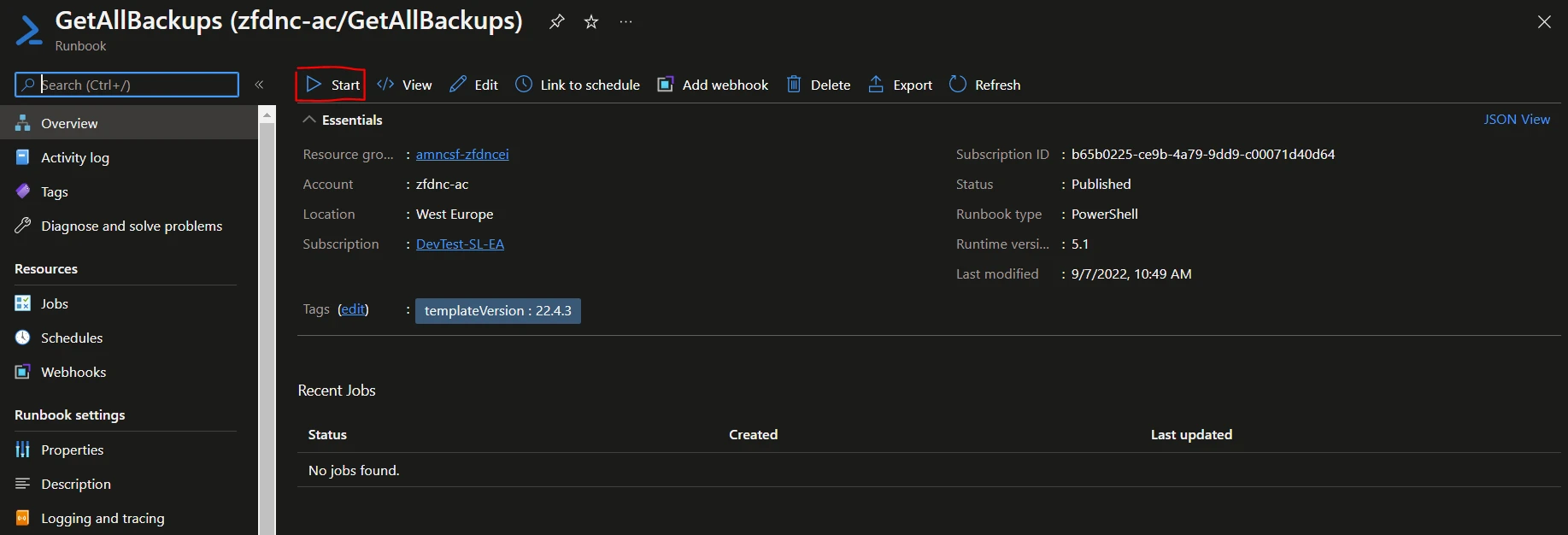This screenshot has width=1568, height=535.
Task: Click the View code icon button
Action: (404, 85)
